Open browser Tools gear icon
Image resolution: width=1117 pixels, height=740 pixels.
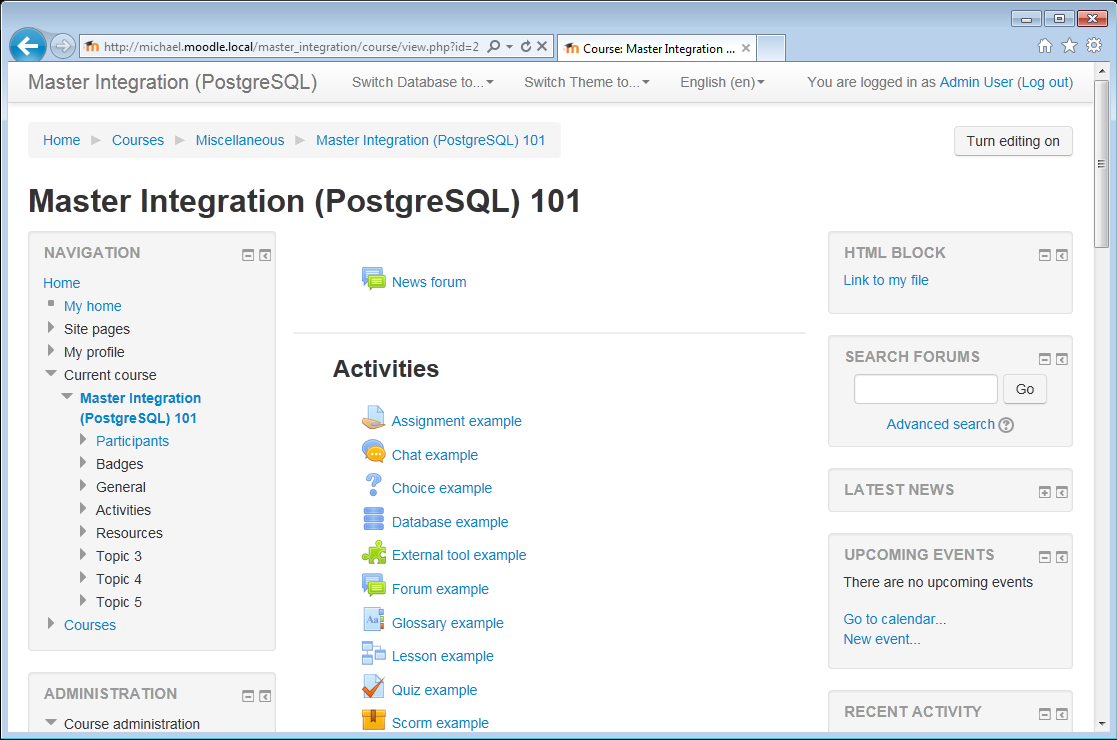coord(1094,46)
